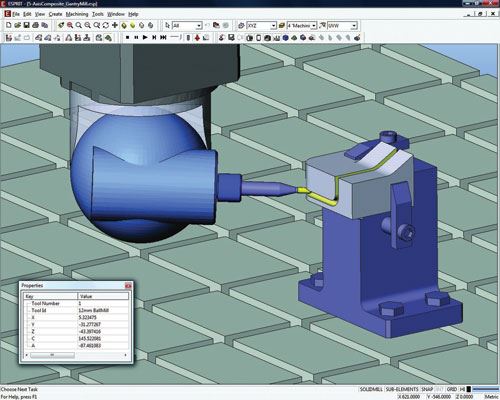Viewport: 500px width, 400px height.
Task: Open the UVW dropdown list
Action: (x=342, y=26)
